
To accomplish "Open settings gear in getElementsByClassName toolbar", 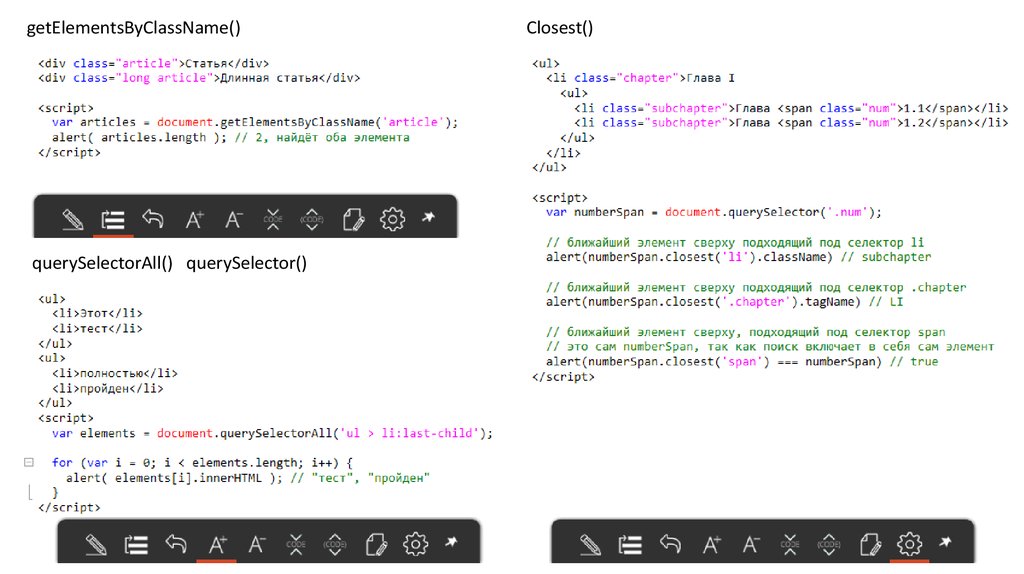I will [x=393, y=219].
